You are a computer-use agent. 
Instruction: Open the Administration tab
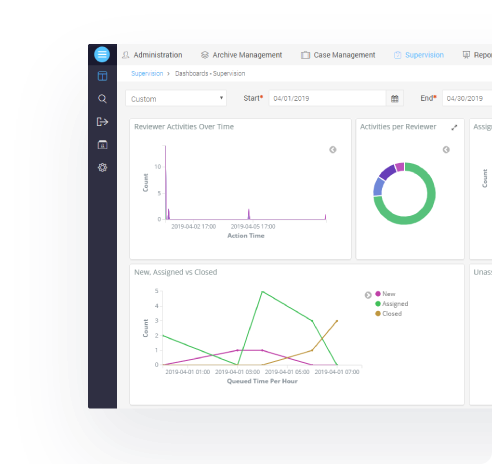(152, 55)
